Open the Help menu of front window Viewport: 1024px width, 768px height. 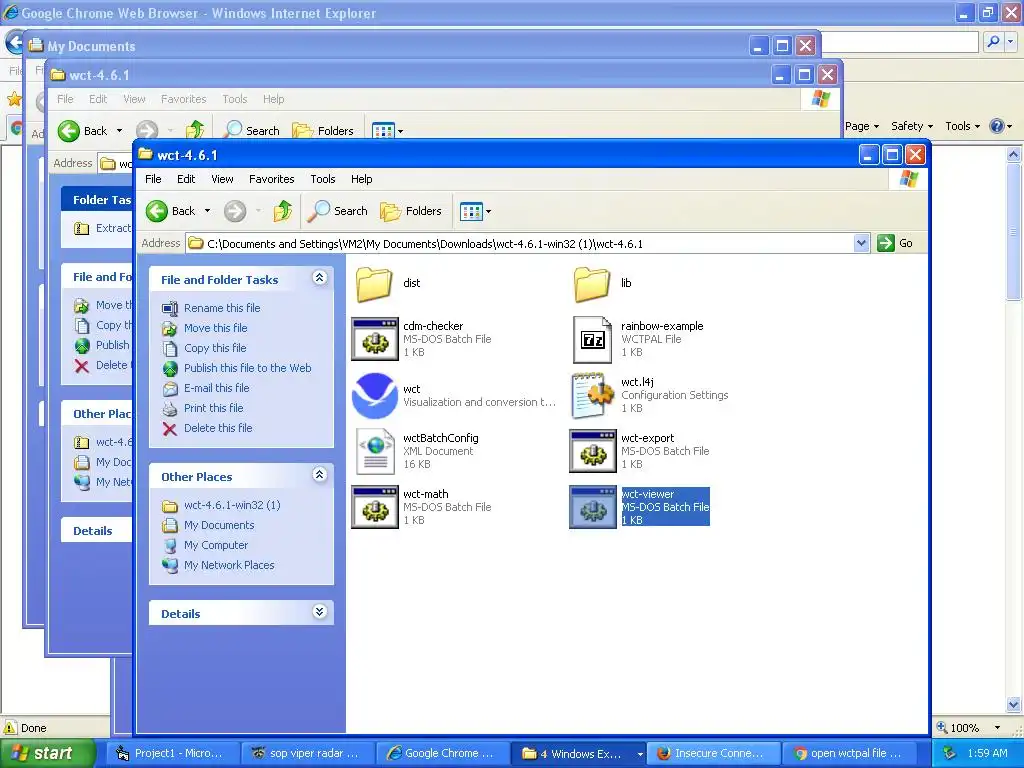point(361,179)
